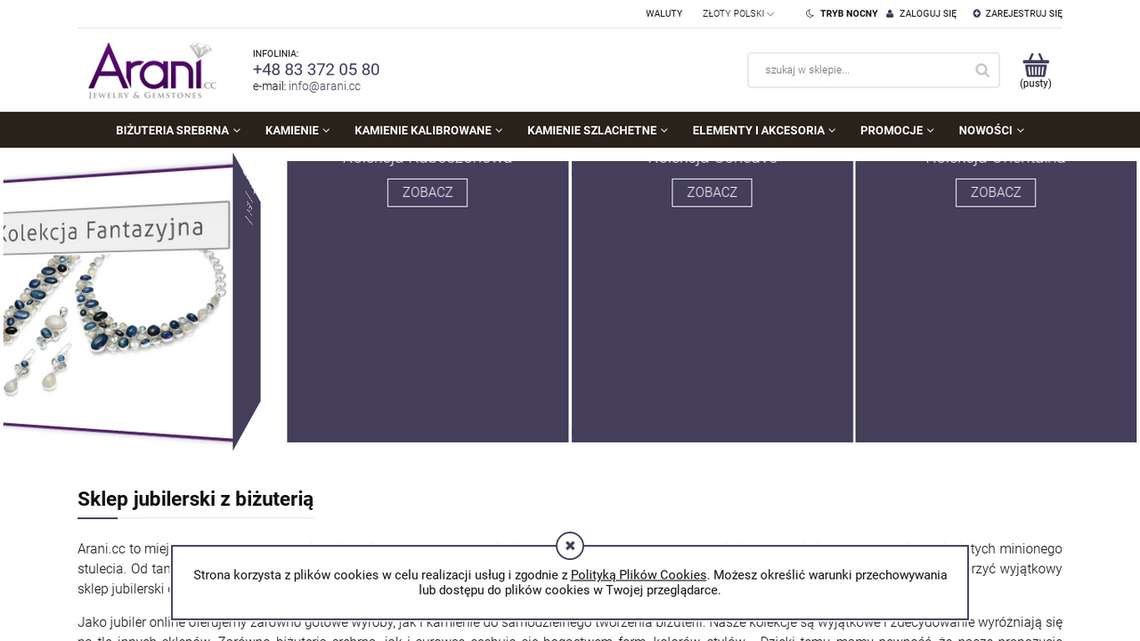Click Zaloguj się login link
Screen dimensions: 1140x641
click(921, 14)
